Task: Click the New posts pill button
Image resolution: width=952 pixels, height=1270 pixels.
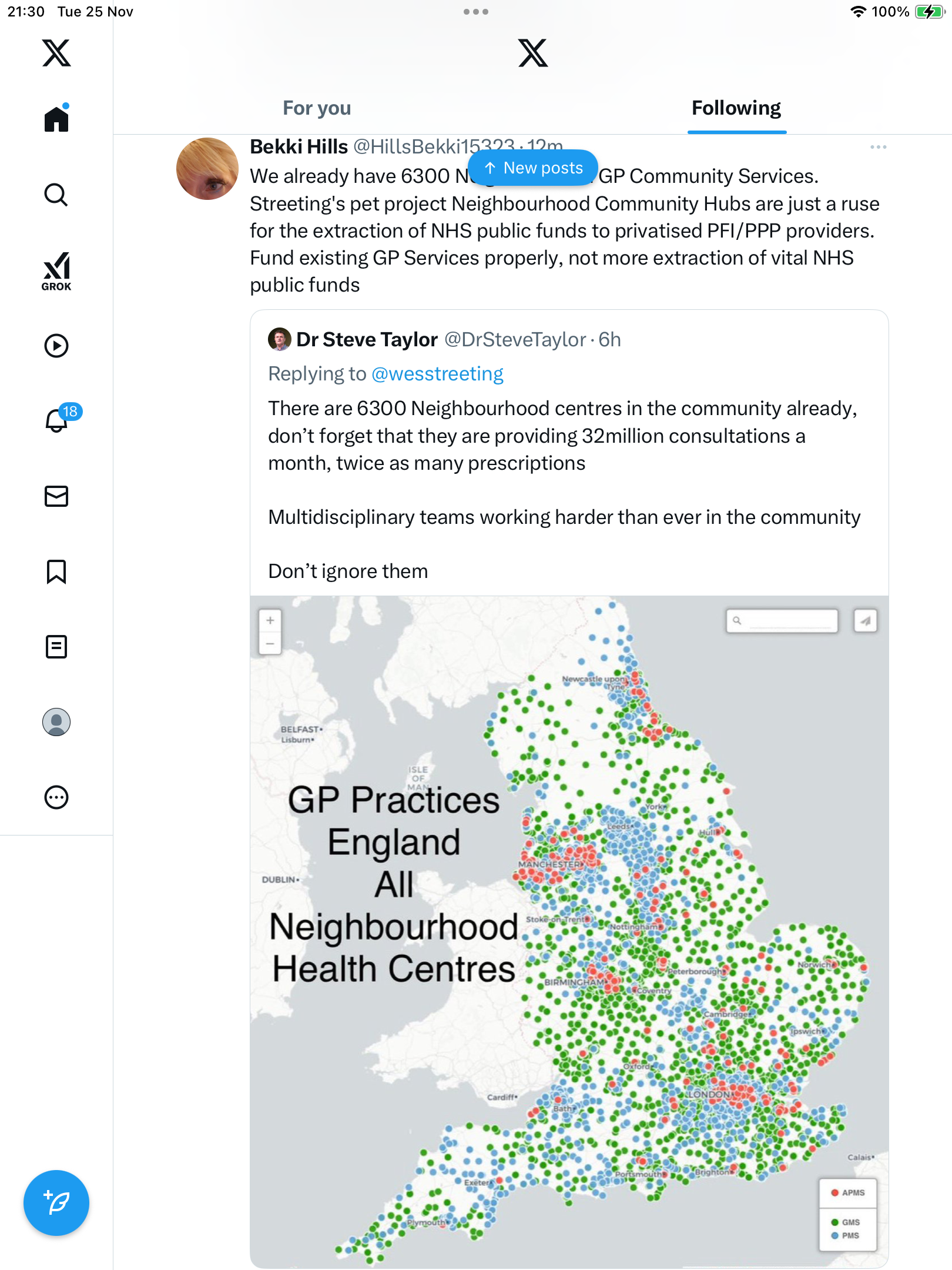Action: 533,168
